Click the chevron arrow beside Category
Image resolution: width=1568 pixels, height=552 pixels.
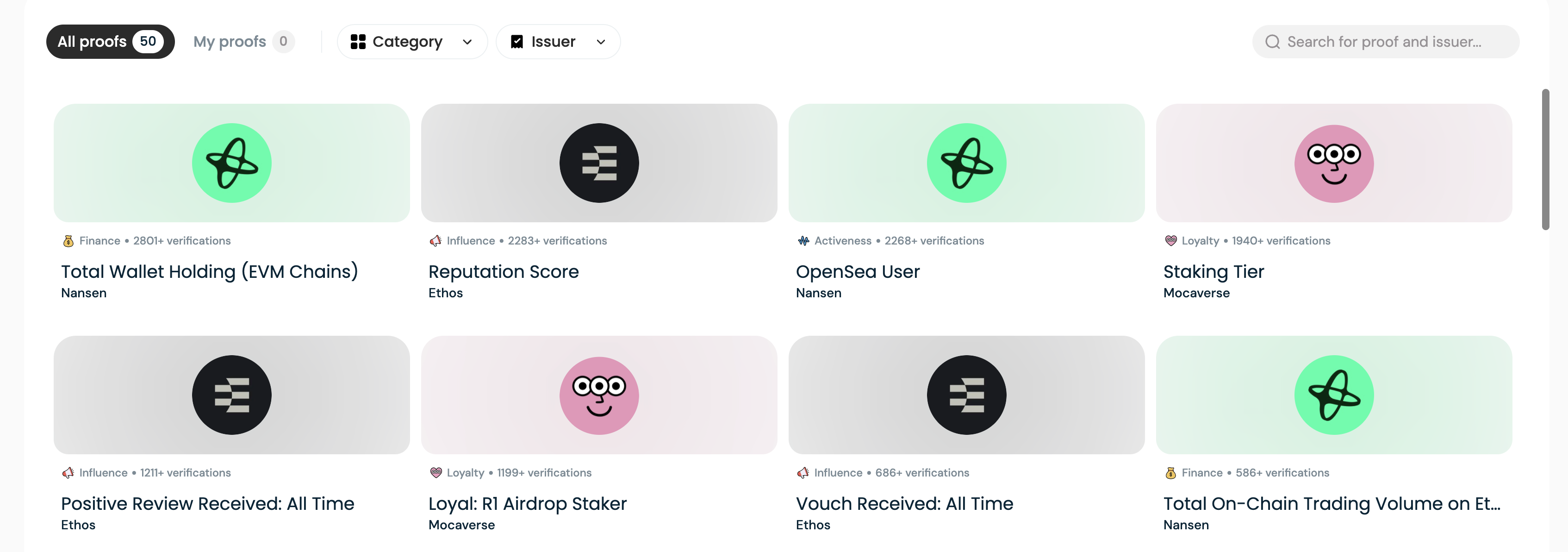click(x=467, y=42)
